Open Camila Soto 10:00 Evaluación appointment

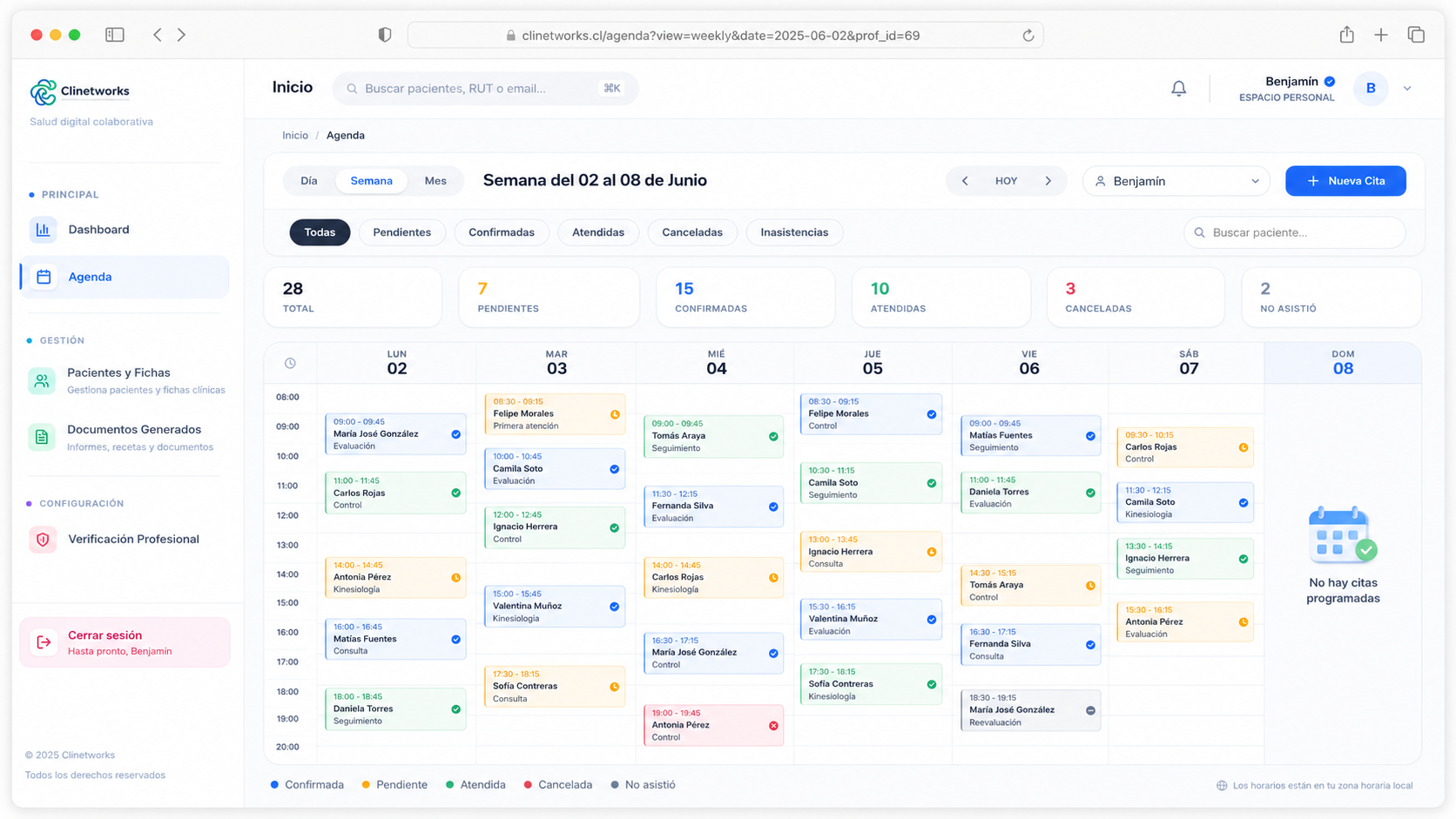[555, 468]
